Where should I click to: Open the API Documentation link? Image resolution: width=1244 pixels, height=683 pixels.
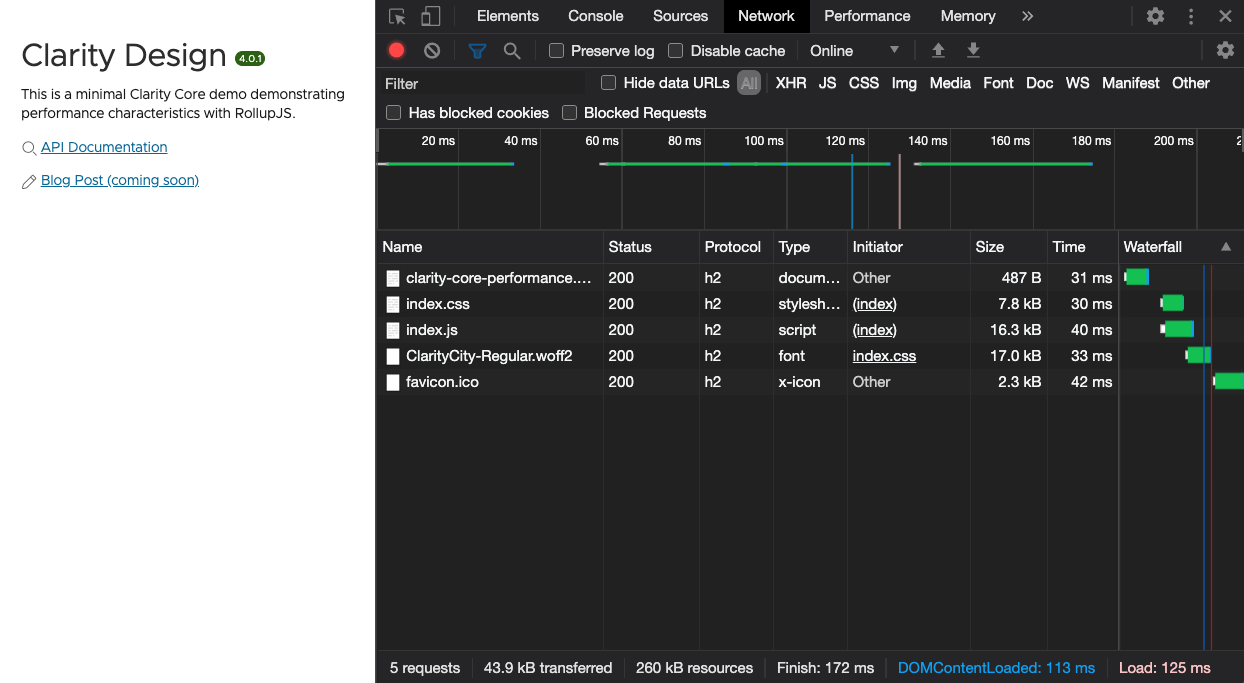click(104, 147)
